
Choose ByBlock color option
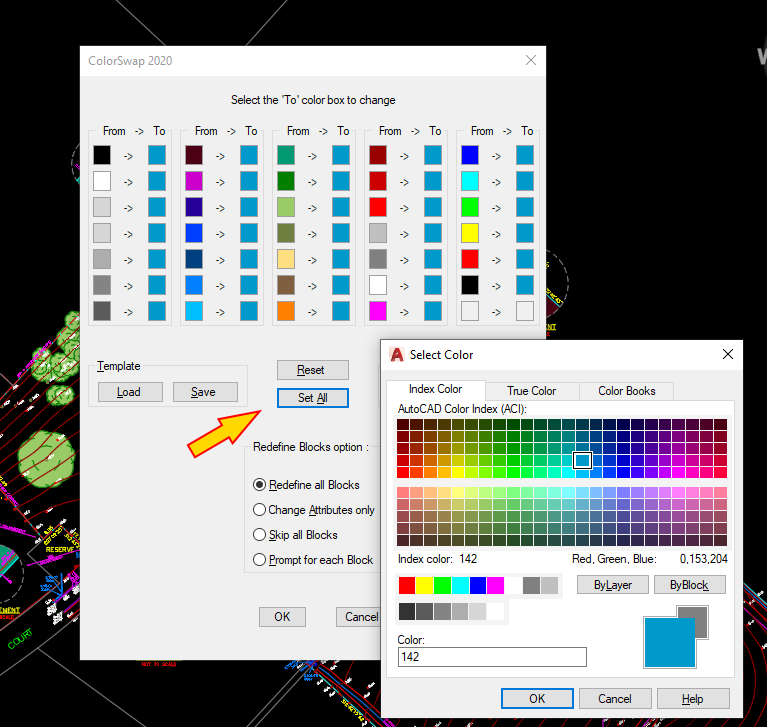point(690,585)
